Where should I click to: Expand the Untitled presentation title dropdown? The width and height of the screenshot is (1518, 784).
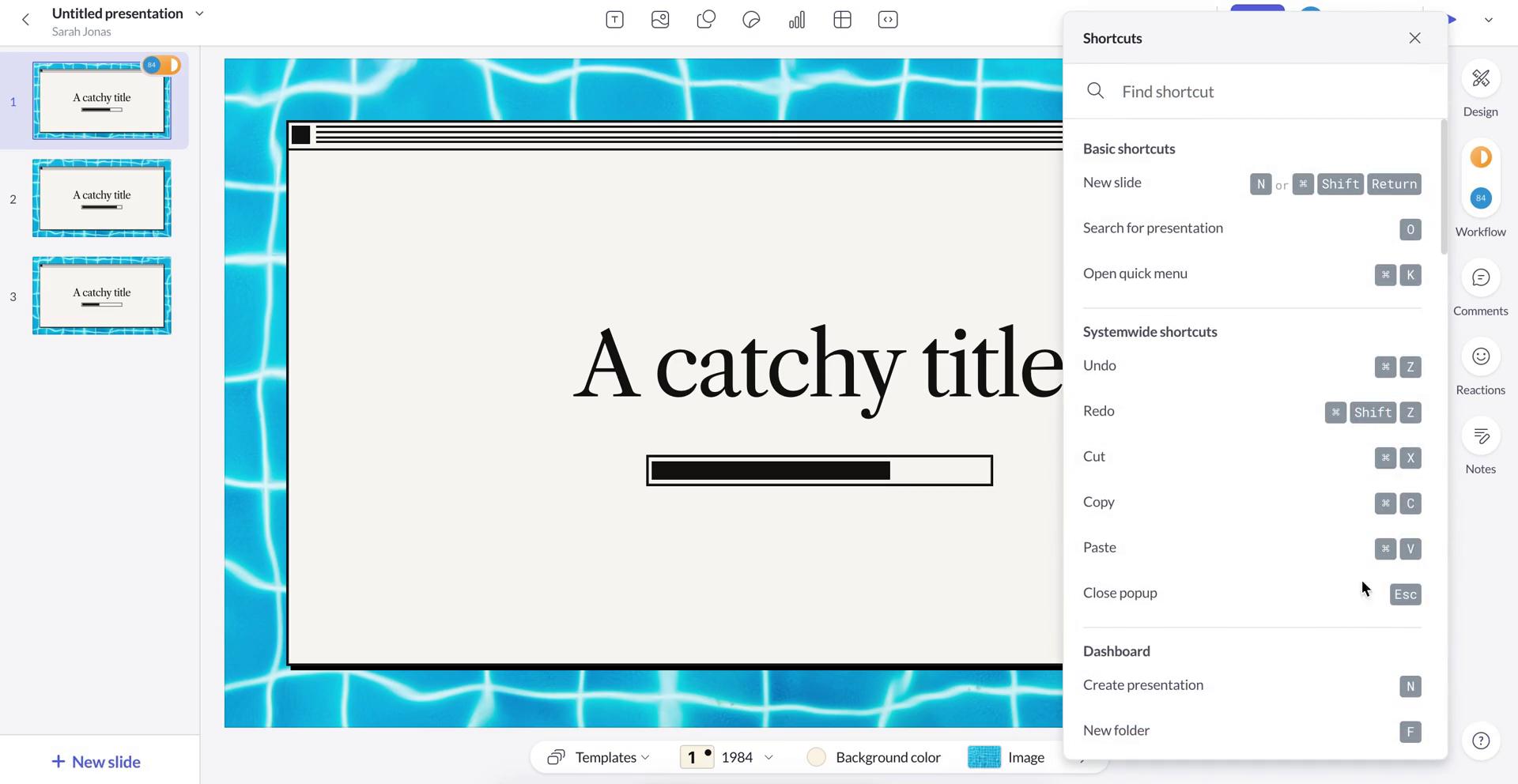click(x=199, y=13)
